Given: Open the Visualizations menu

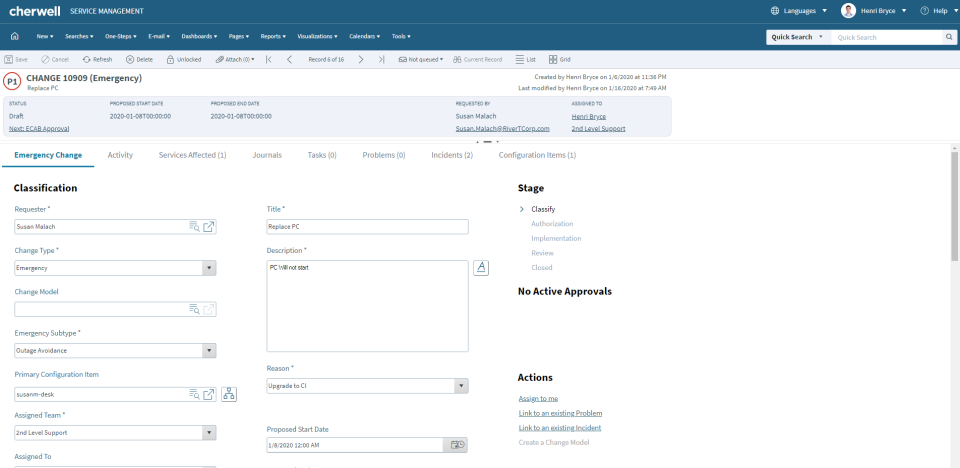Looking at the screenshot, I should point(318,37).
